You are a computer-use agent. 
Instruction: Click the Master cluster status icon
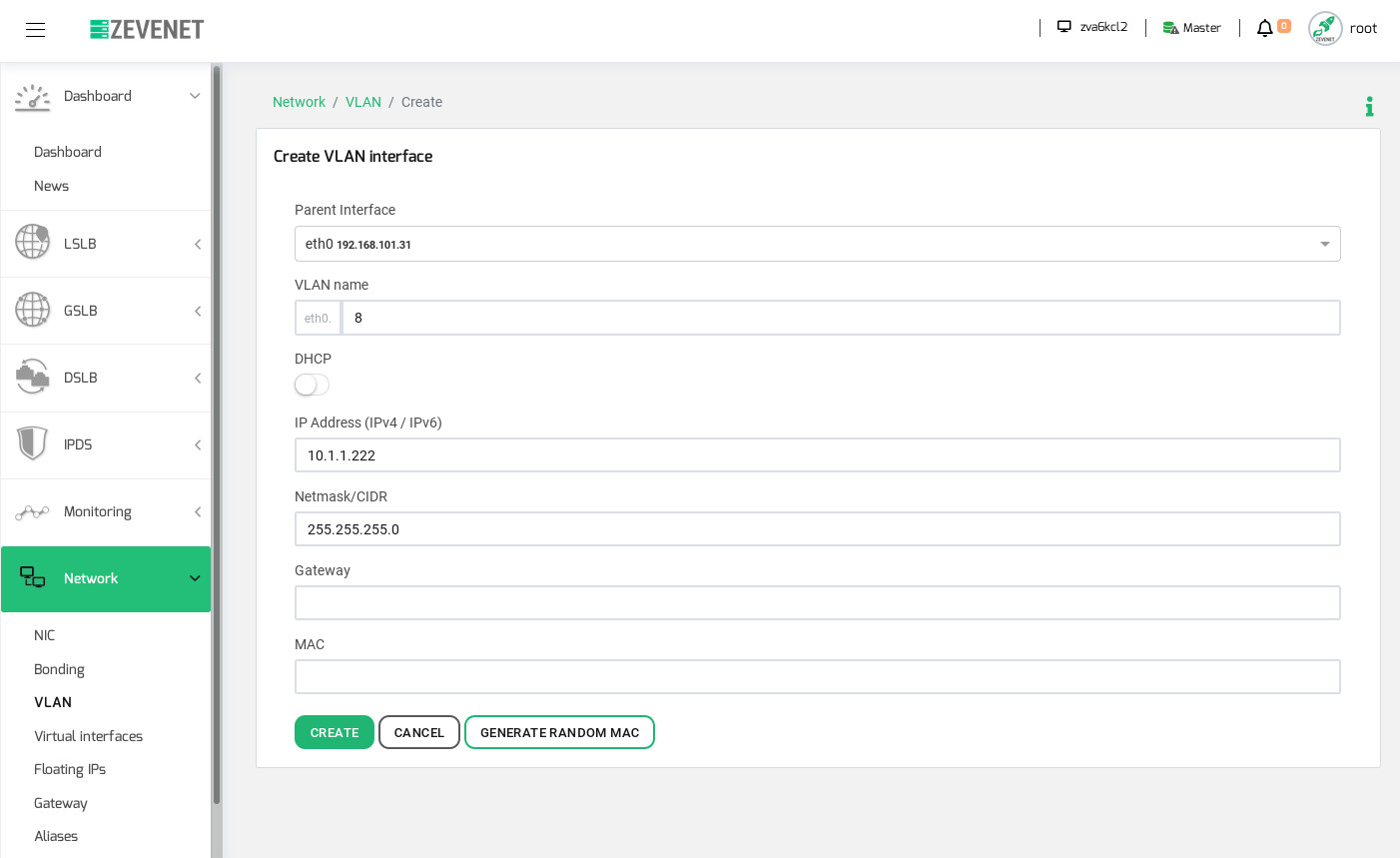1170,28
